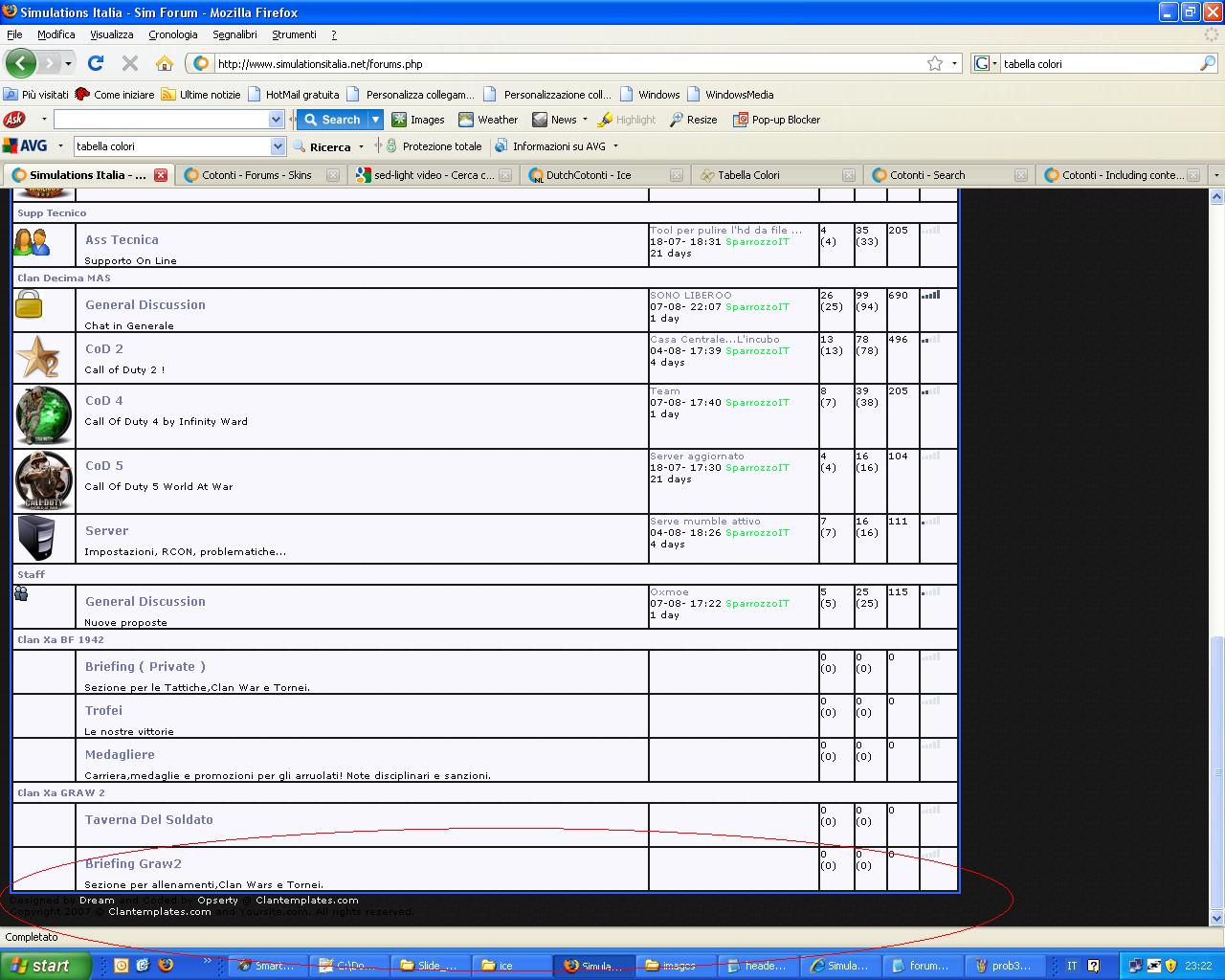
Task: Open the CoD 4 forum icon
Action: point(43,416)
